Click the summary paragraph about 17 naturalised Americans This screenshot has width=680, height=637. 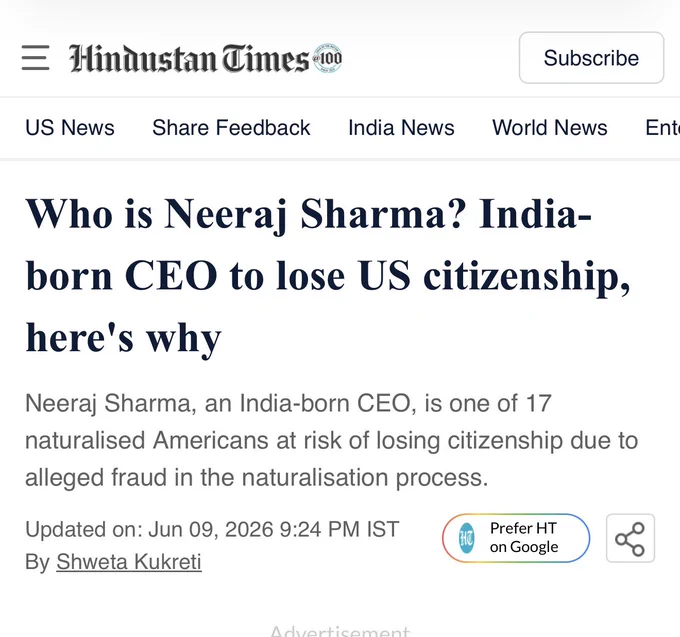(331, 441)
